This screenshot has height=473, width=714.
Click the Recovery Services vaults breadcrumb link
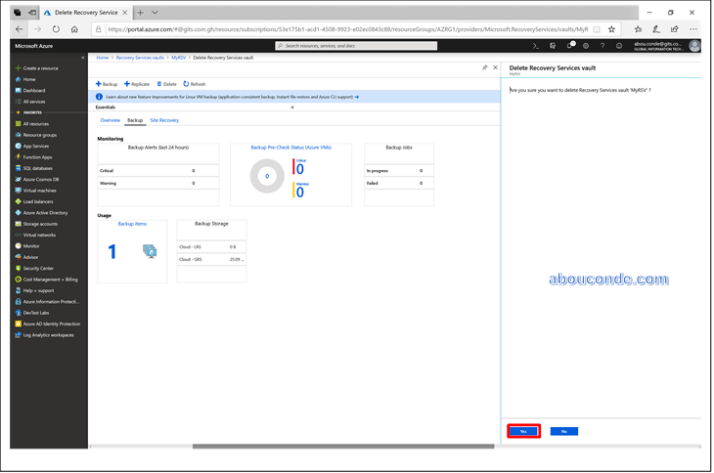[140, 58]
